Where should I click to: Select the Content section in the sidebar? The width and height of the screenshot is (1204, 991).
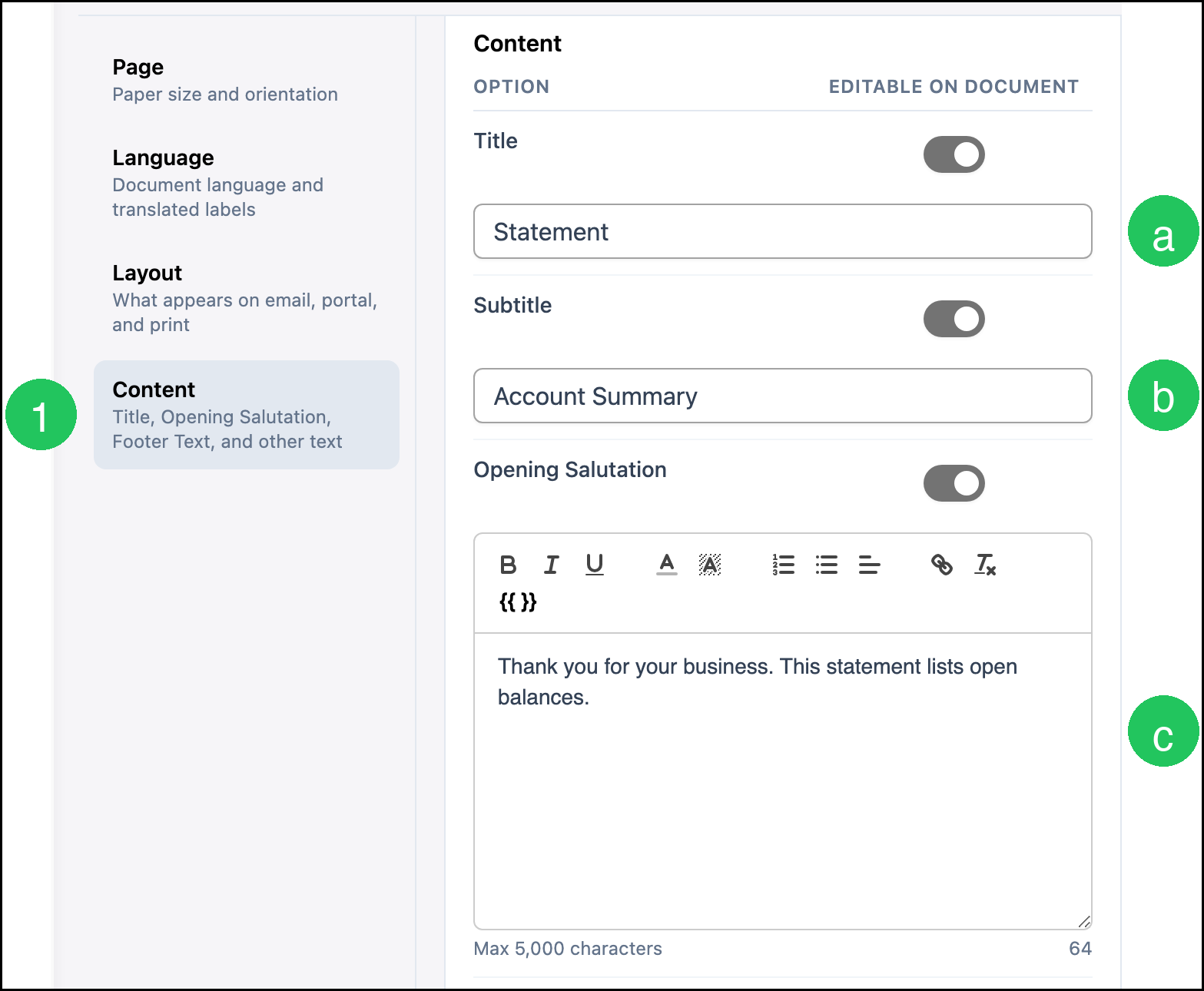(x=246, y=415)
